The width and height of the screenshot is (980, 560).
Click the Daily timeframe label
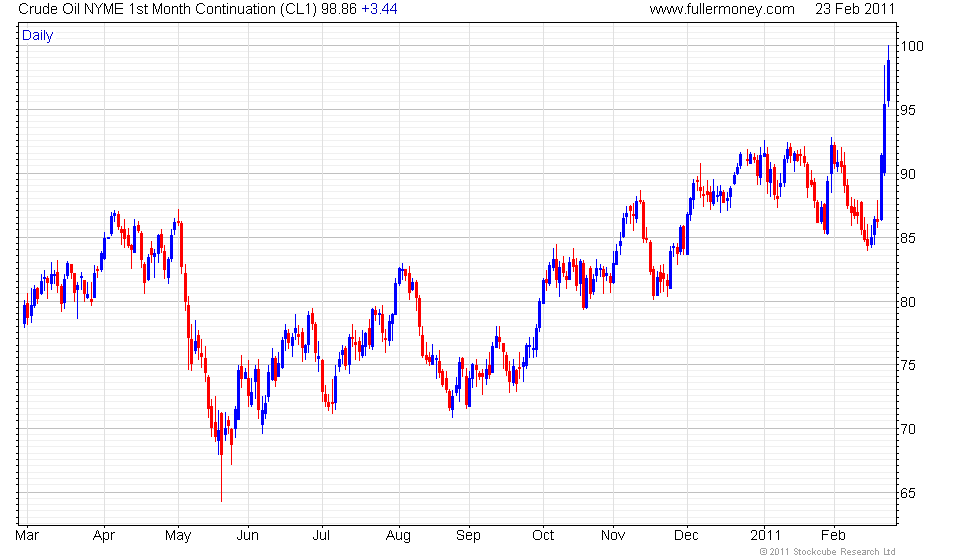[38, 35]
